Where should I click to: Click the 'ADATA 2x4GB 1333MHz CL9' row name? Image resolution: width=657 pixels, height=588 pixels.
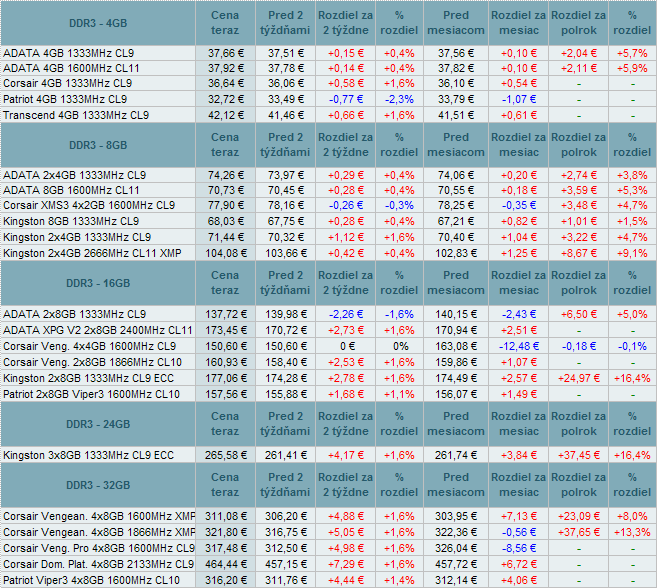pos(75,175)
